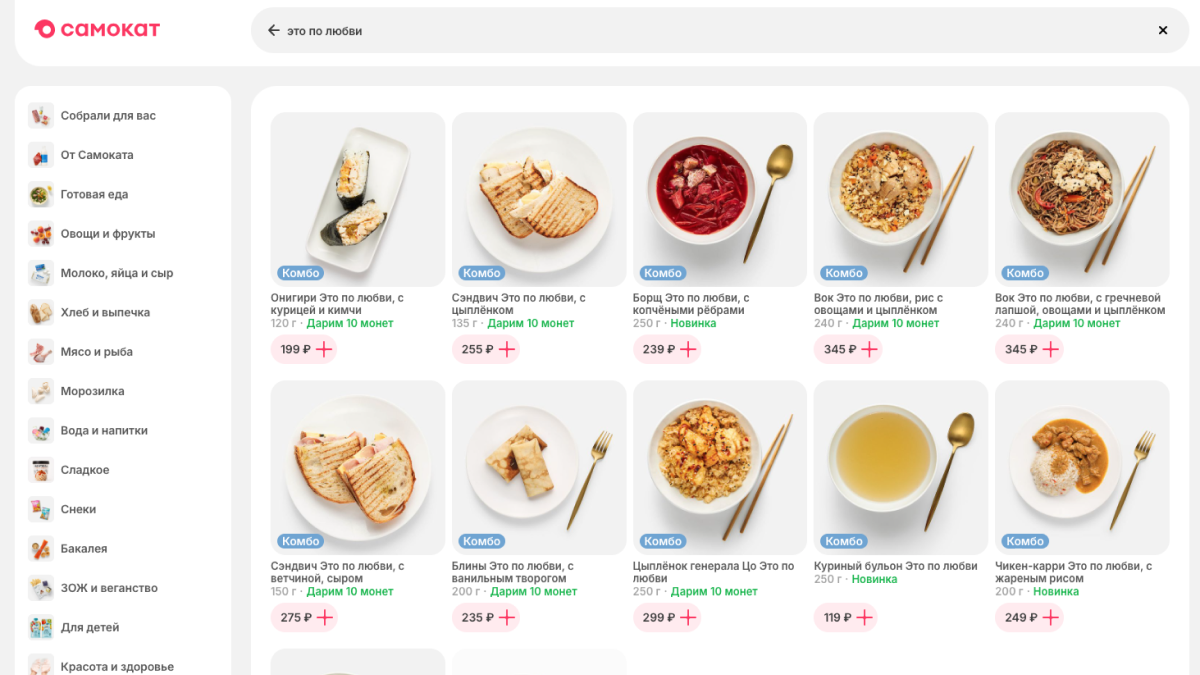The width and height of the screenshot is (1200, 675).
Task: Select the 'Сладкое' category icon
Action: [x=41, y=470]
